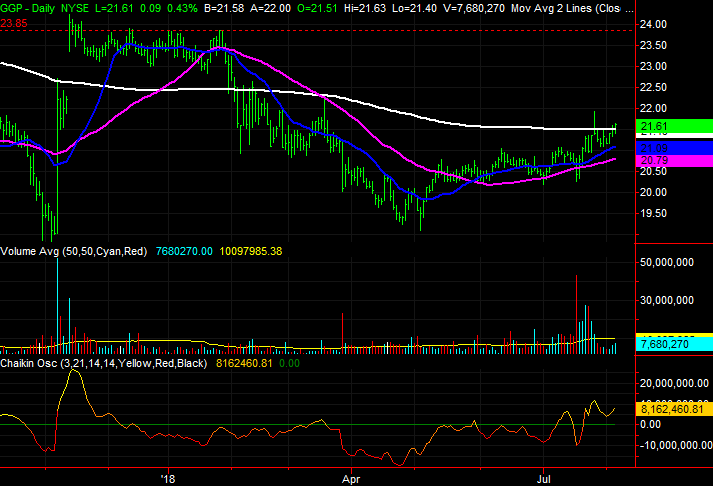Click the cyan 7,680,270 volume axis marker
Image resolution: width=713 pixels, height=486 pixels.
[674, 344]
